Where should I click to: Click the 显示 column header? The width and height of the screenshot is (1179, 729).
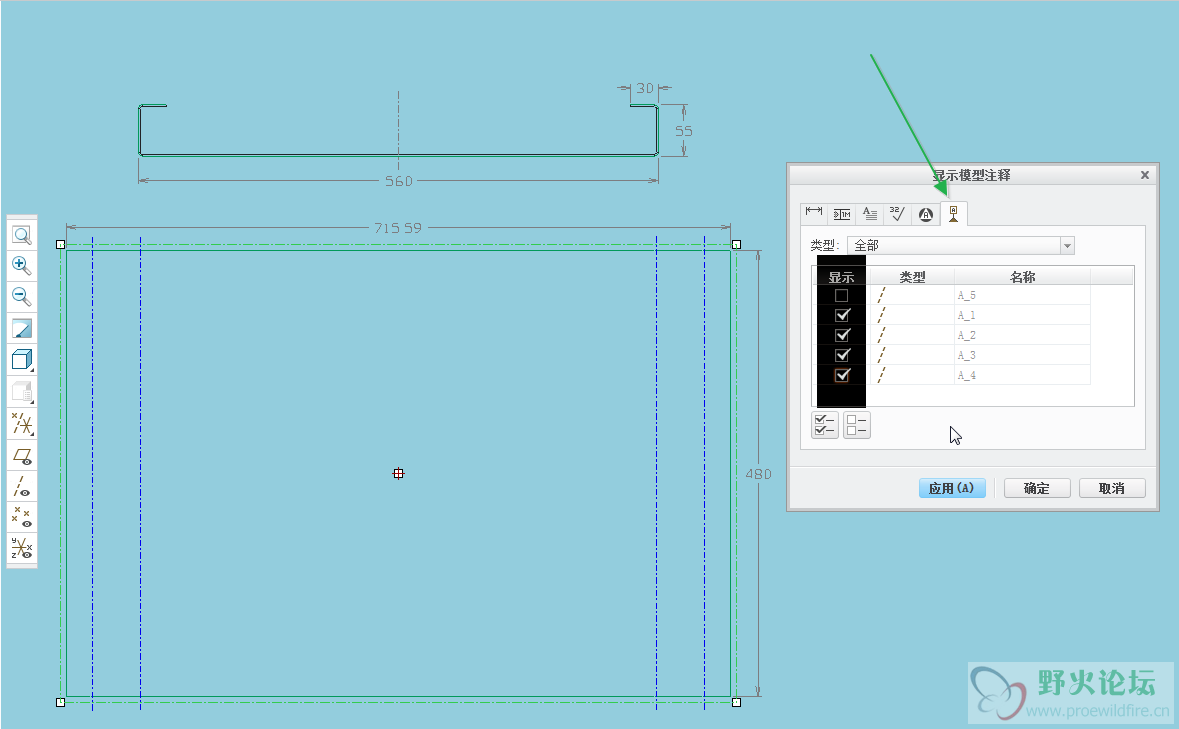coord(841,277)
